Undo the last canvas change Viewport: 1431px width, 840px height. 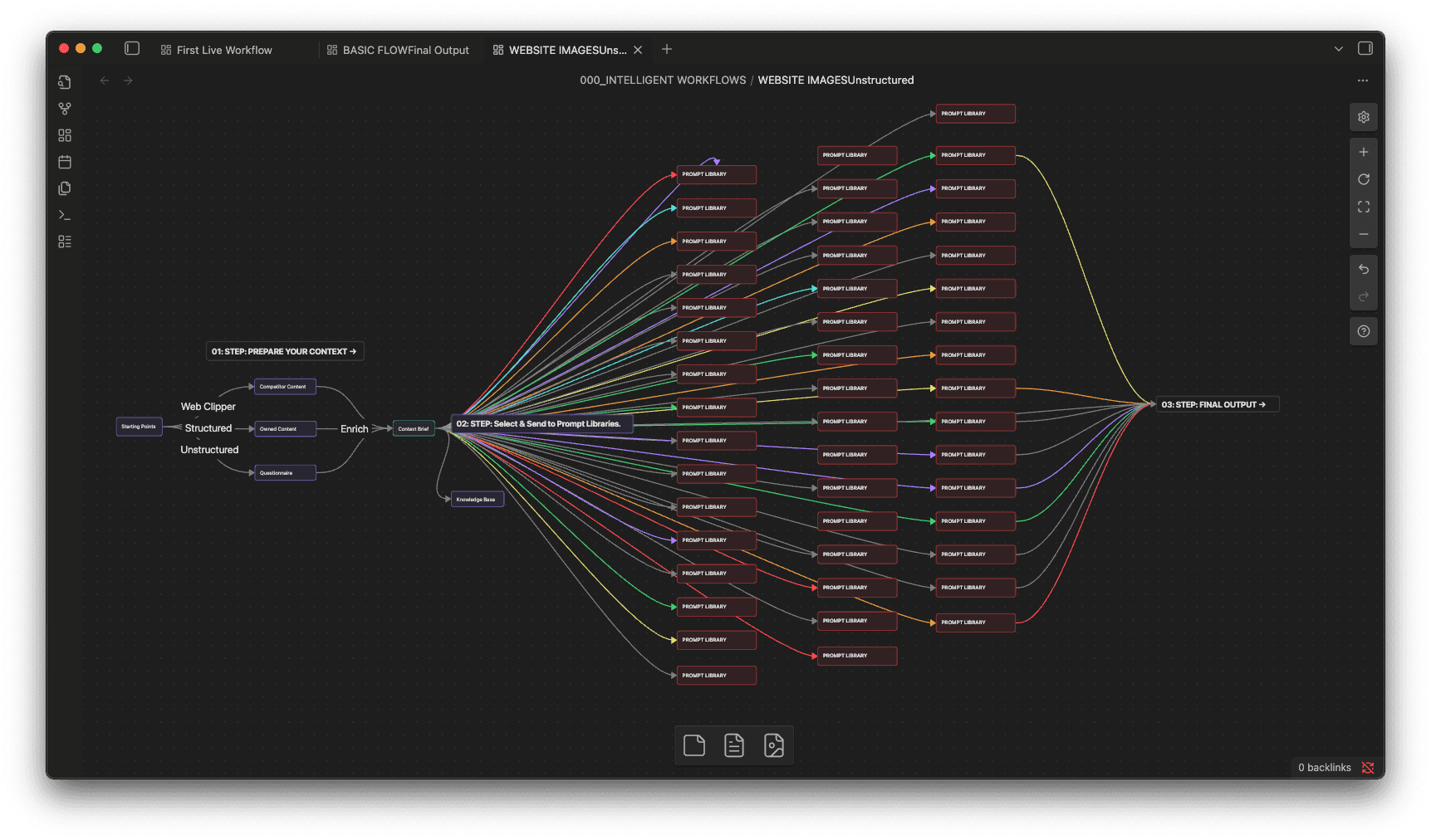coord(1363,269)
